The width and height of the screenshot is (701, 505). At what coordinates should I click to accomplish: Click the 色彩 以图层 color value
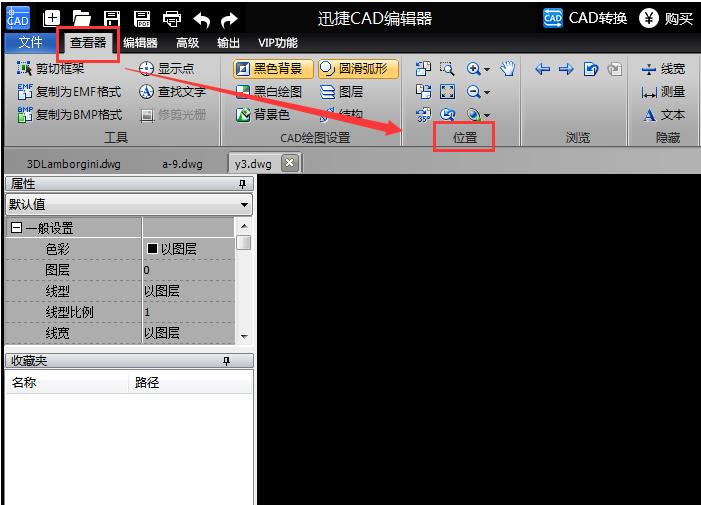point(189,249)
